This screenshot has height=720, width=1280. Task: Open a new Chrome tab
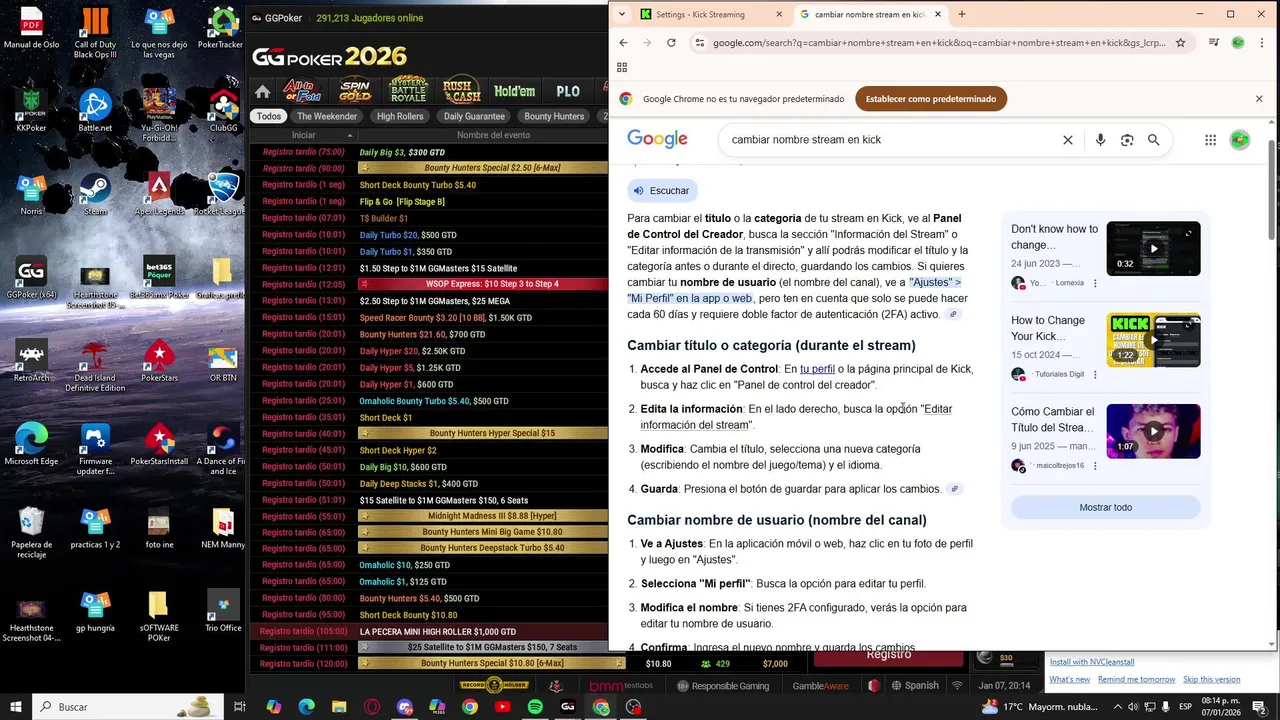[x=962, y=14]
